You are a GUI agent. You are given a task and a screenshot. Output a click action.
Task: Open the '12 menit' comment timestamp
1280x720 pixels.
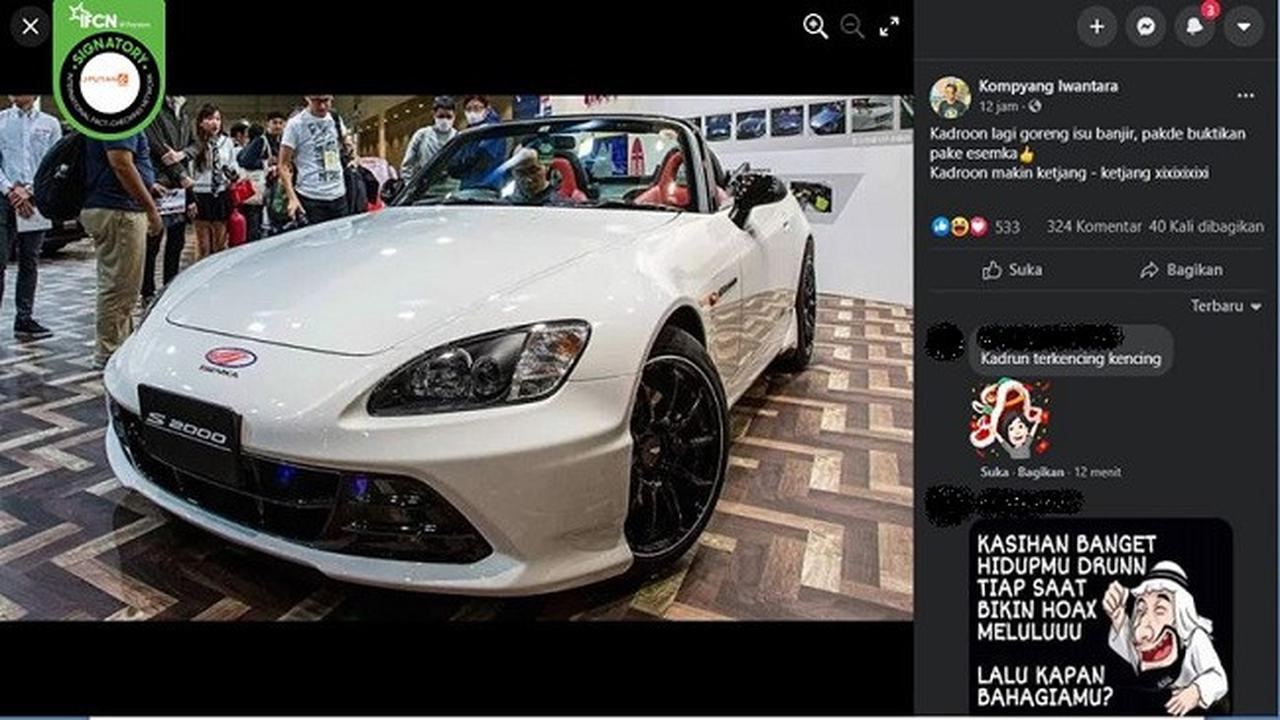(1096, 472)
